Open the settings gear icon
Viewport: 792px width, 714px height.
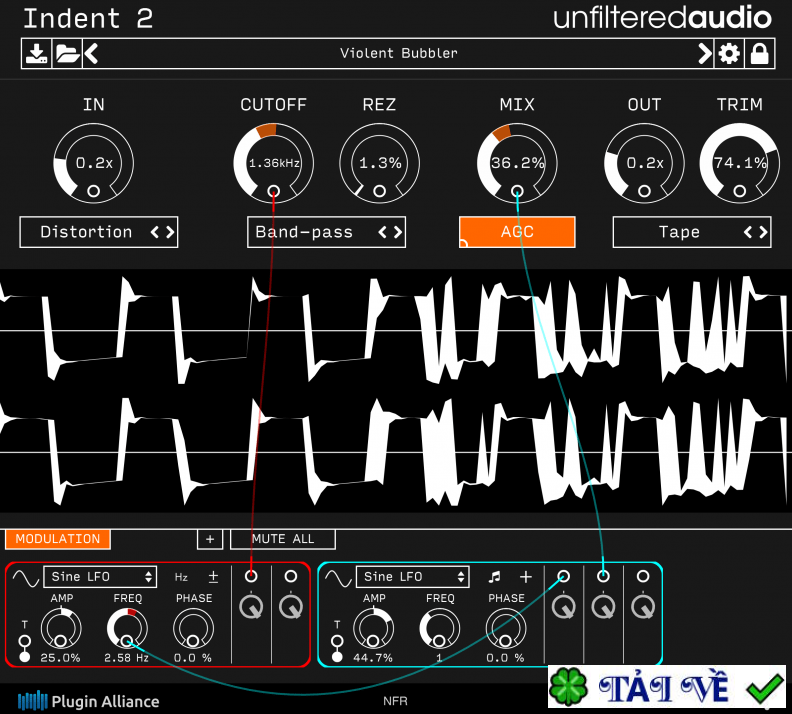point(730,54)
